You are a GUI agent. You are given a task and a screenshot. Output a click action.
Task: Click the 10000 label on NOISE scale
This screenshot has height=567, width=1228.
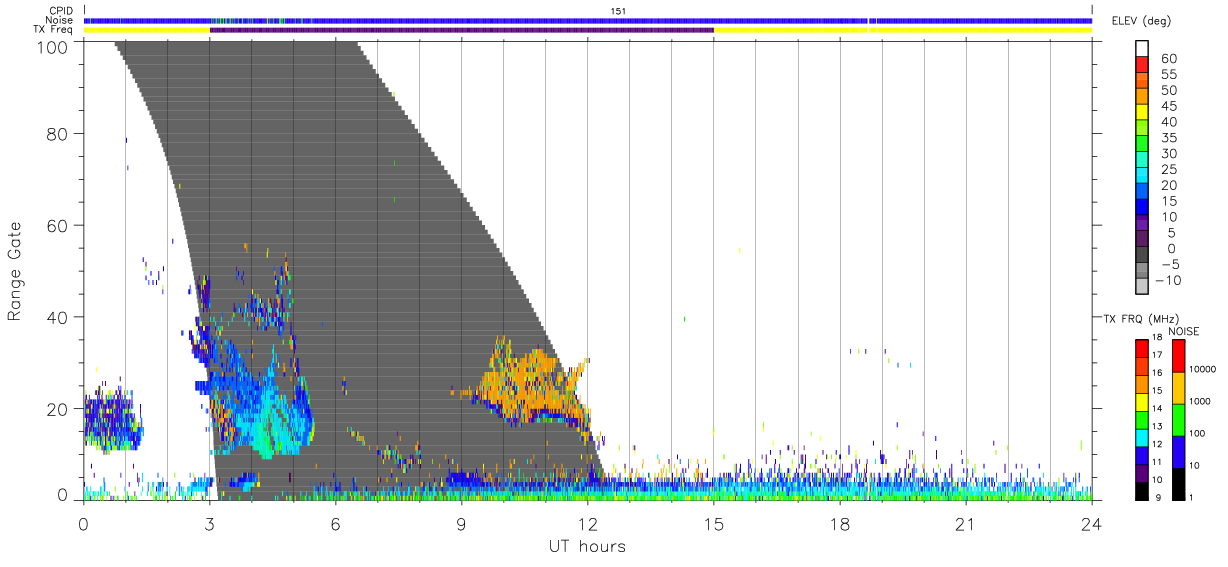pyautogui.click(x=1200, y=369)
